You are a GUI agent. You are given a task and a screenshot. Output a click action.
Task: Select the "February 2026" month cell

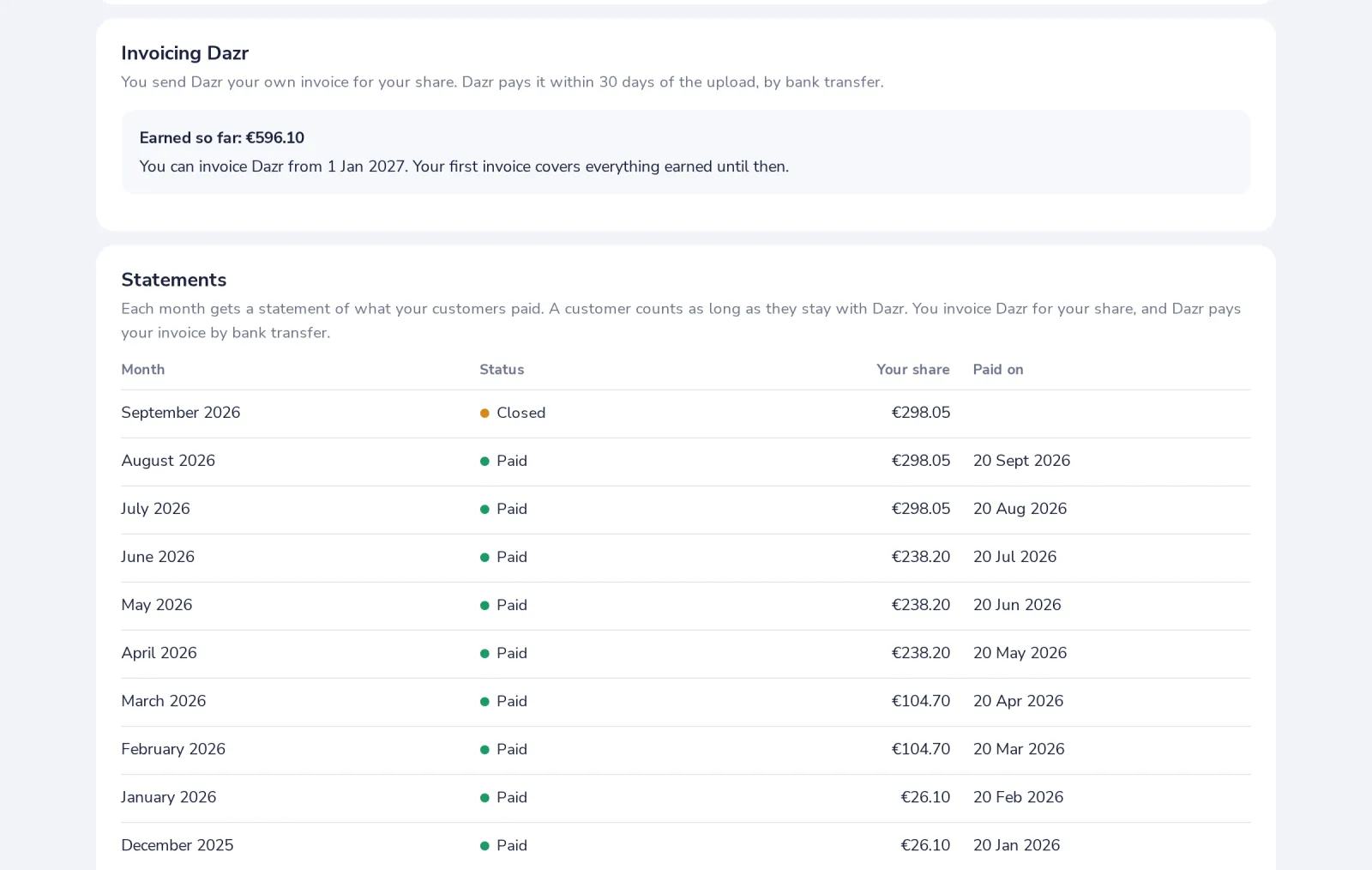click(173, 749)
